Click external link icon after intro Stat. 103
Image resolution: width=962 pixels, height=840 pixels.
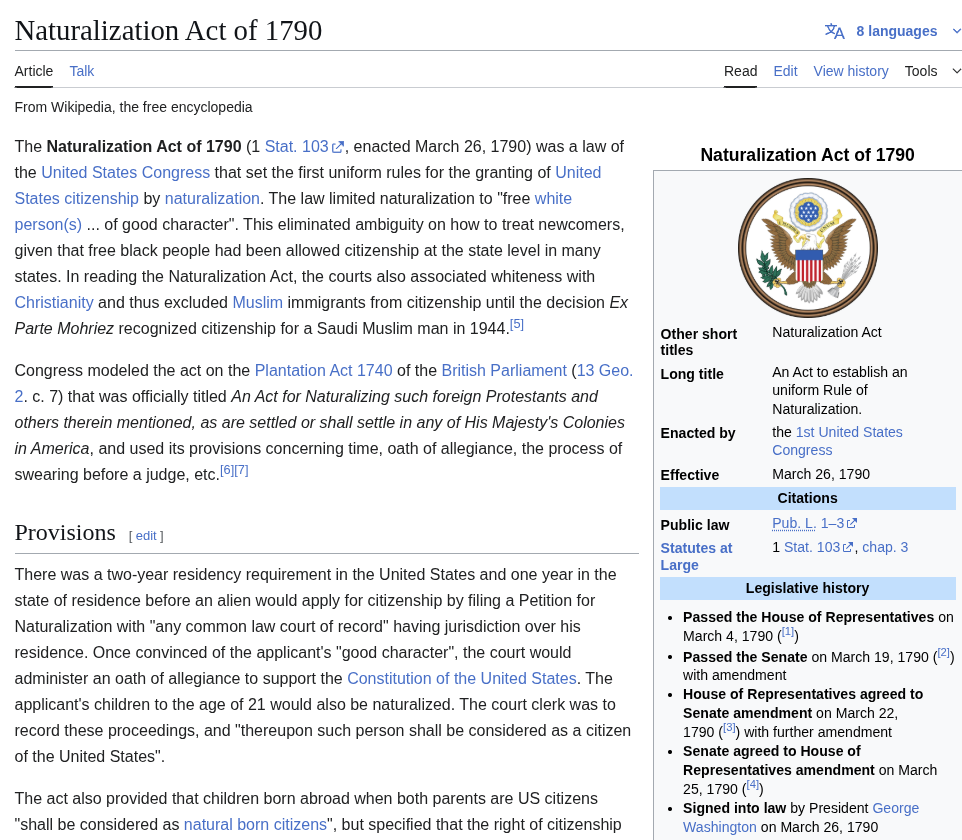point(337,147)
